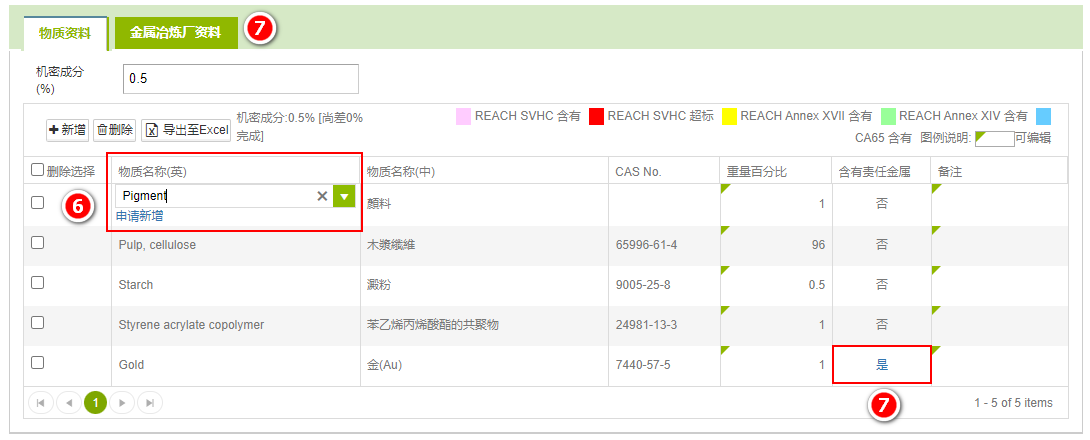Click the 申请新增 link
The image size is (1090, 440).
click(x=140, y=216)
